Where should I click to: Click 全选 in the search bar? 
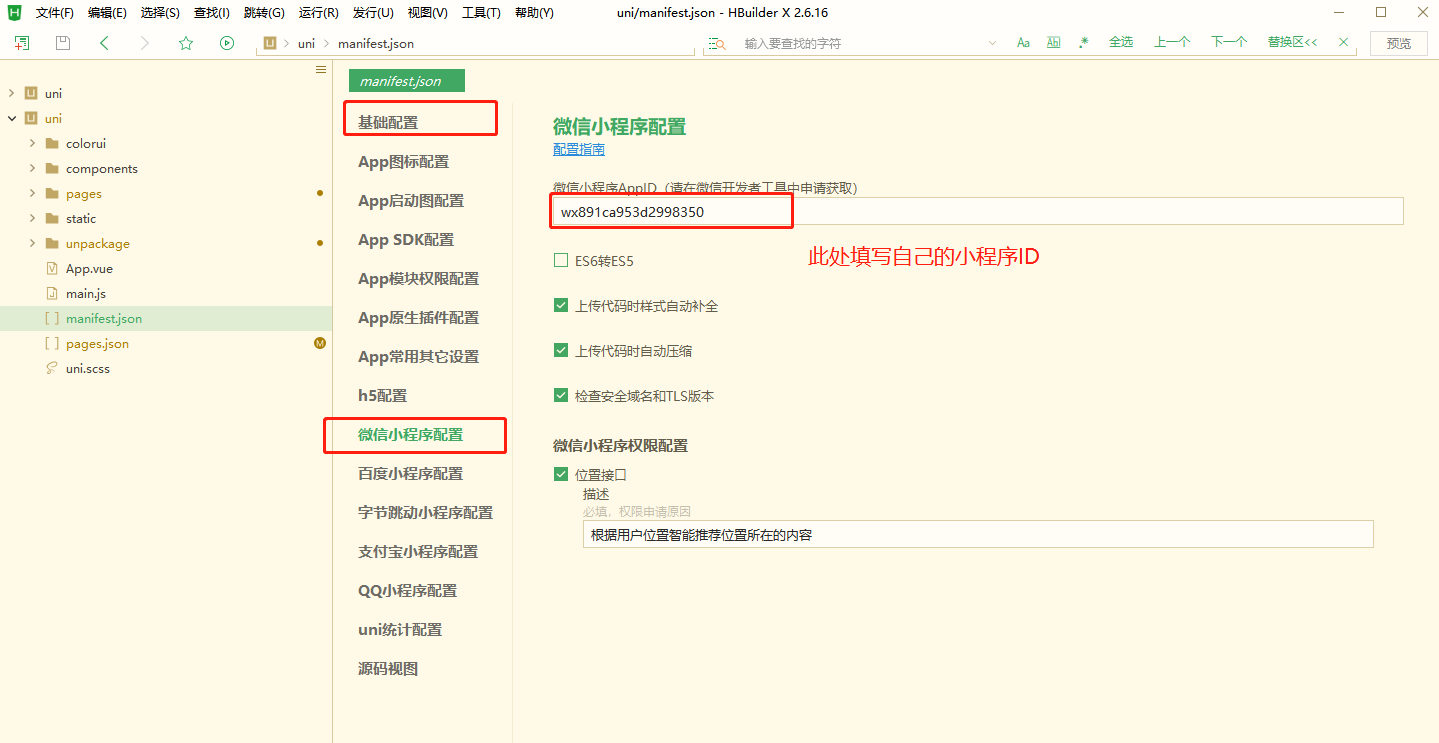coord(1121,42)
